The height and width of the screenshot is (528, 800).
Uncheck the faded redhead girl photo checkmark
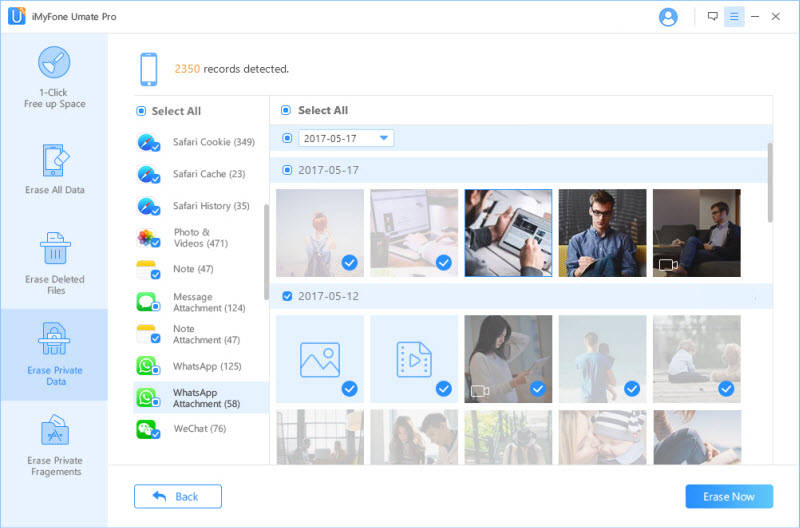pyautogui.click(x=349, y=263)
